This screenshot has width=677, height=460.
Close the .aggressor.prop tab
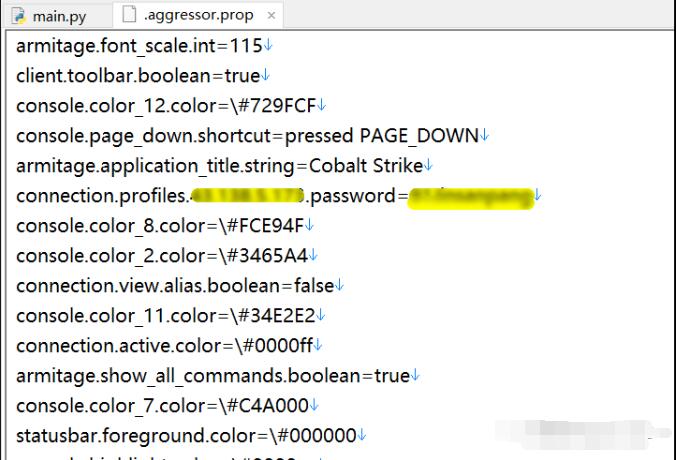click(271, 16)
